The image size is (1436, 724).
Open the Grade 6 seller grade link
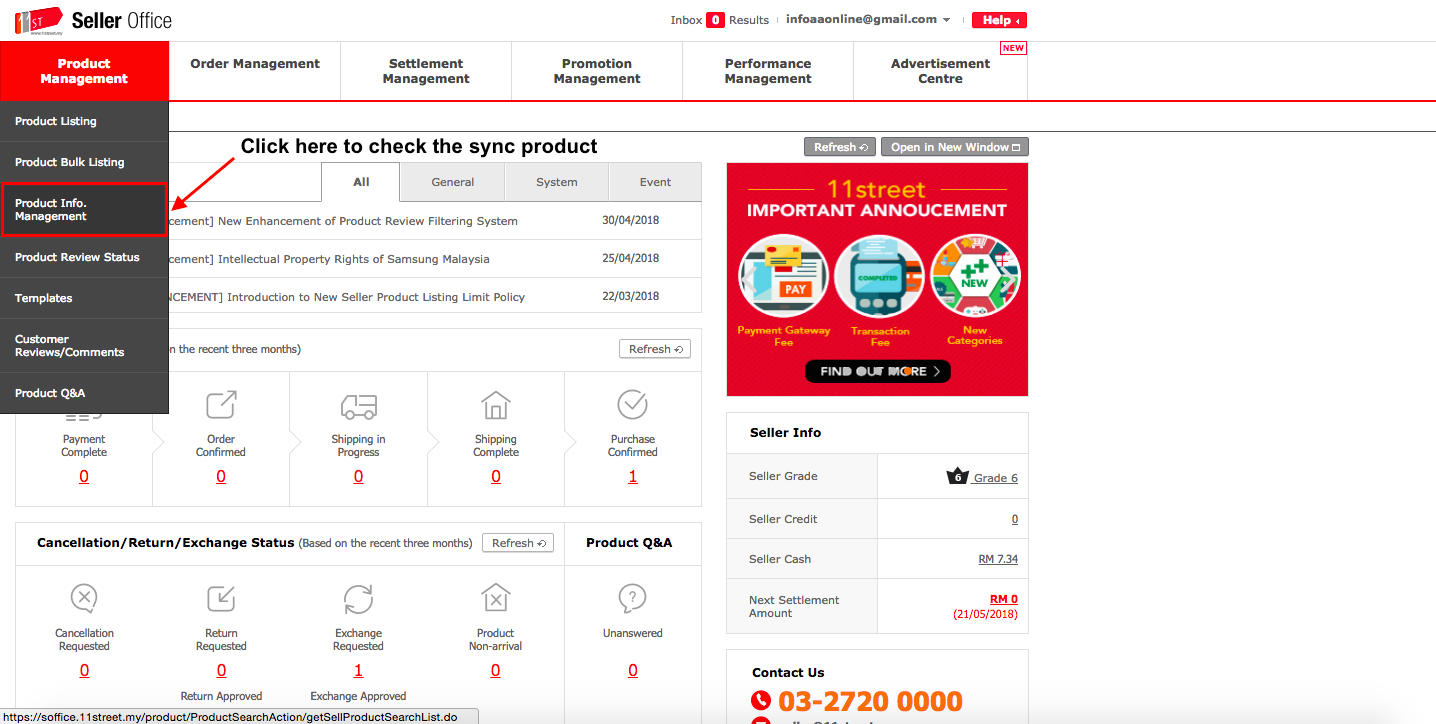point(996,478)
